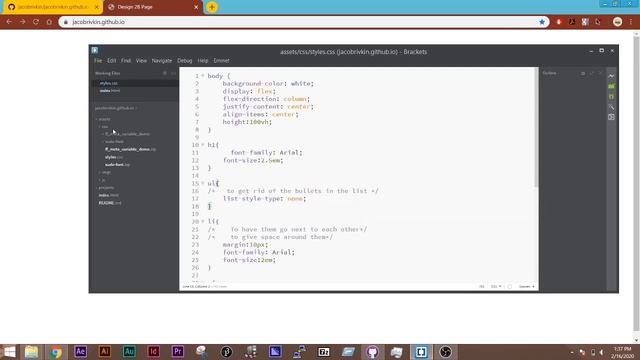Open Chrome profile avatar

click(618, 22)
